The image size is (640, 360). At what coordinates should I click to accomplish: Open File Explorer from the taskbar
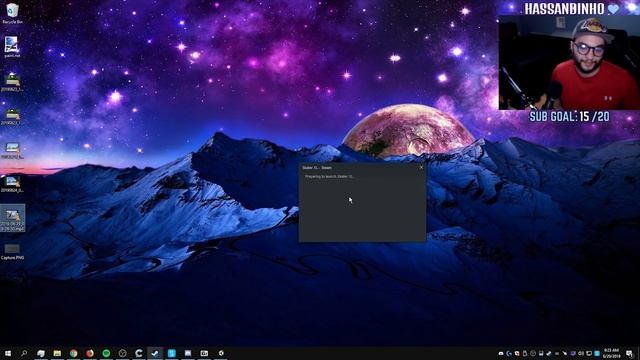pos(57,353)
